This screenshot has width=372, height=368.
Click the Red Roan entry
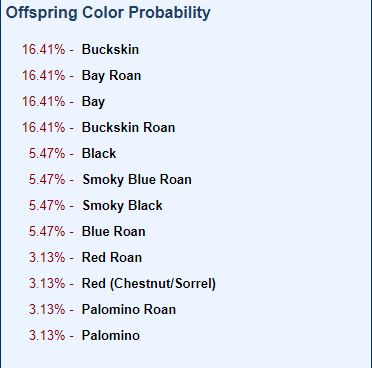tap(112, 257)
